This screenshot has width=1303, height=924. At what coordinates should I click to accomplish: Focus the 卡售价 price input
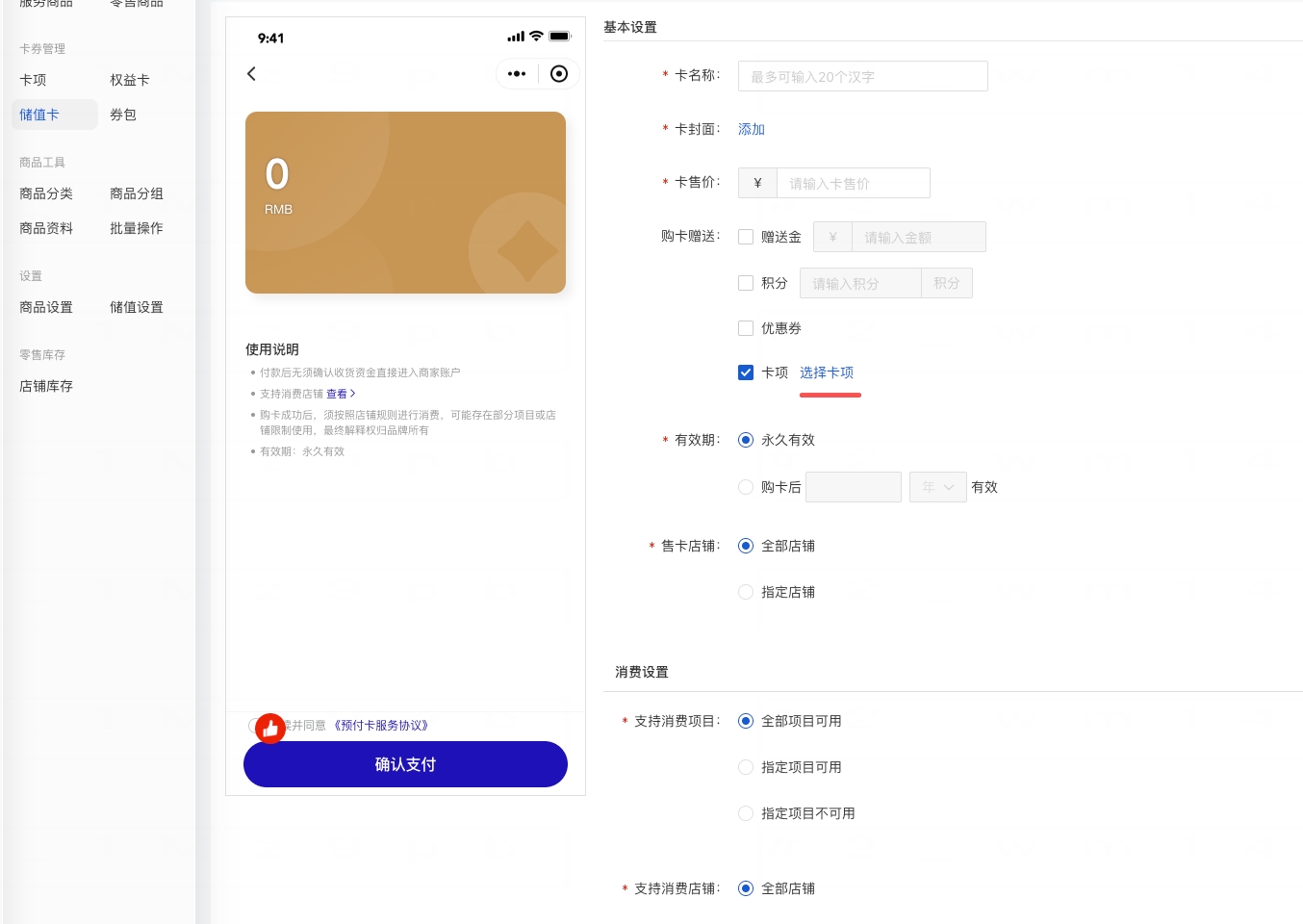(x=854, y=183)
